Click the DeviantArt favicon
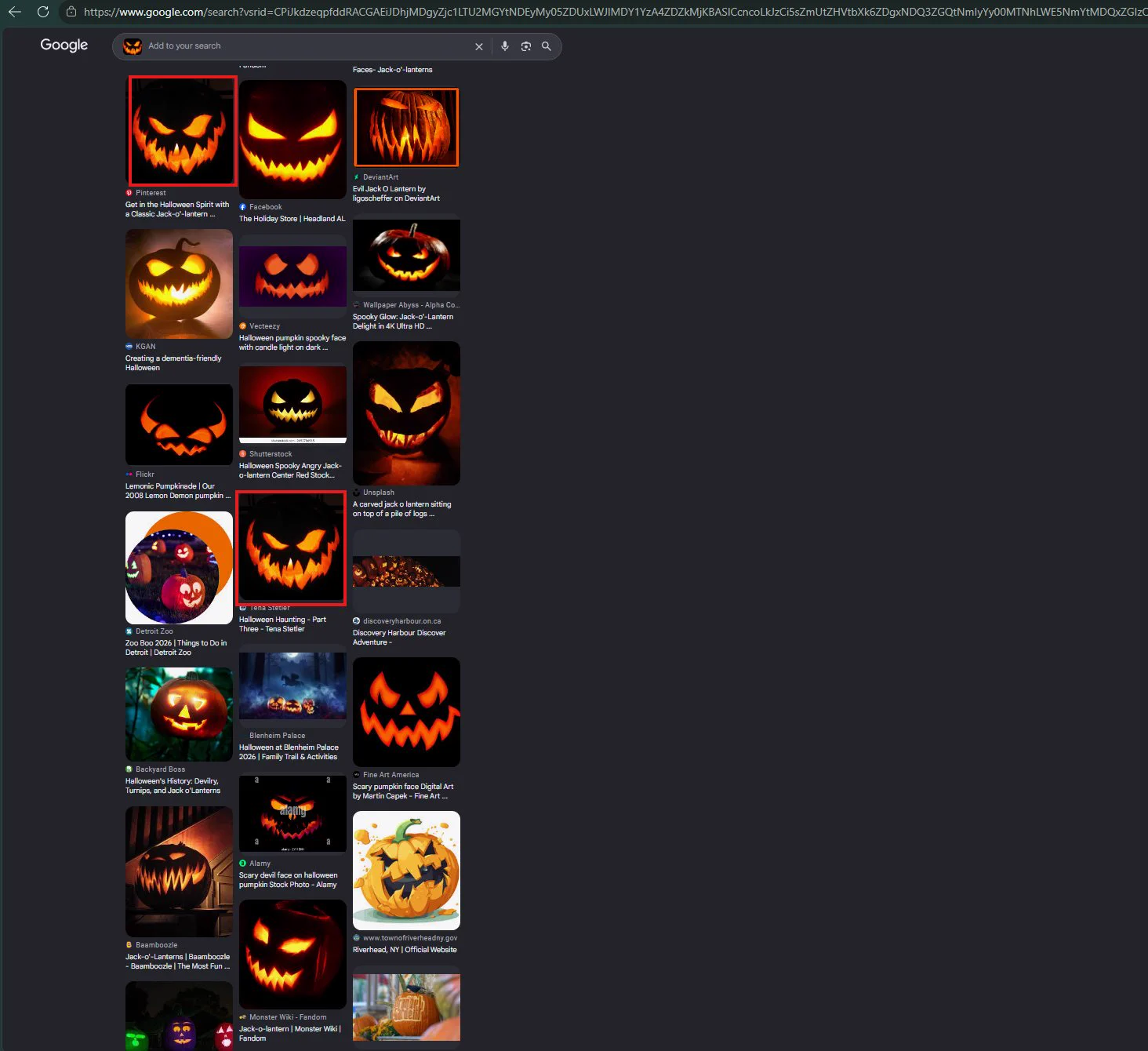The width and height of the screenshot is (1148, 1051). [357, 177]
